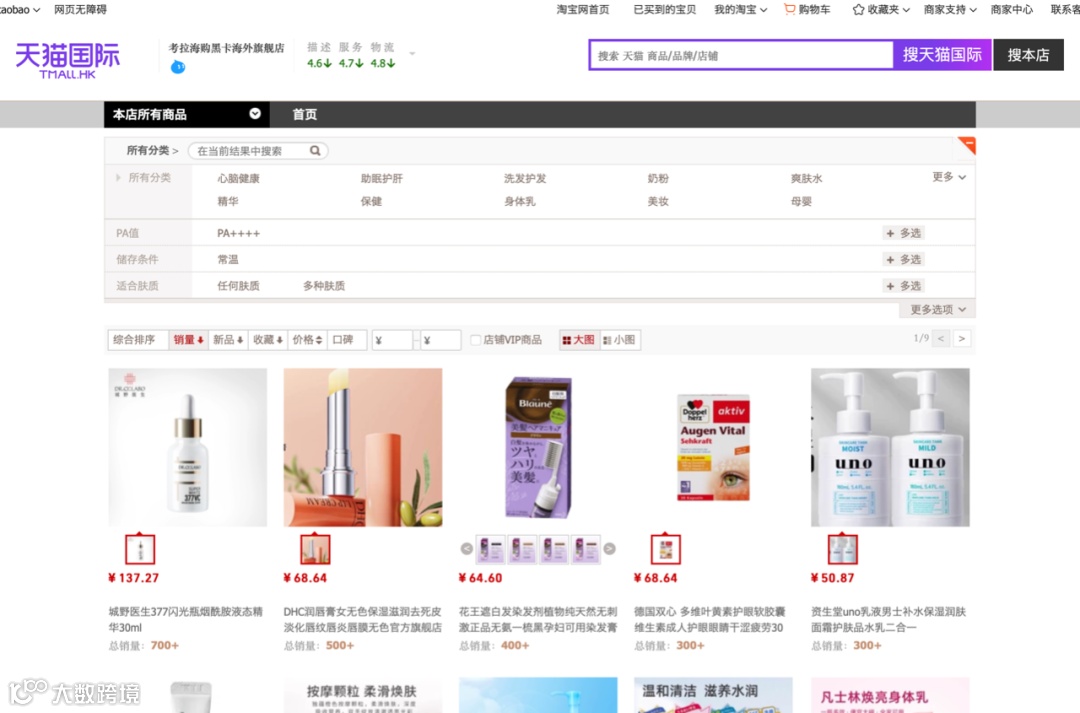Expand the 本店所有商品 dropdown
Viewport: 1080px width, 713px height.
tap(255, 114)
